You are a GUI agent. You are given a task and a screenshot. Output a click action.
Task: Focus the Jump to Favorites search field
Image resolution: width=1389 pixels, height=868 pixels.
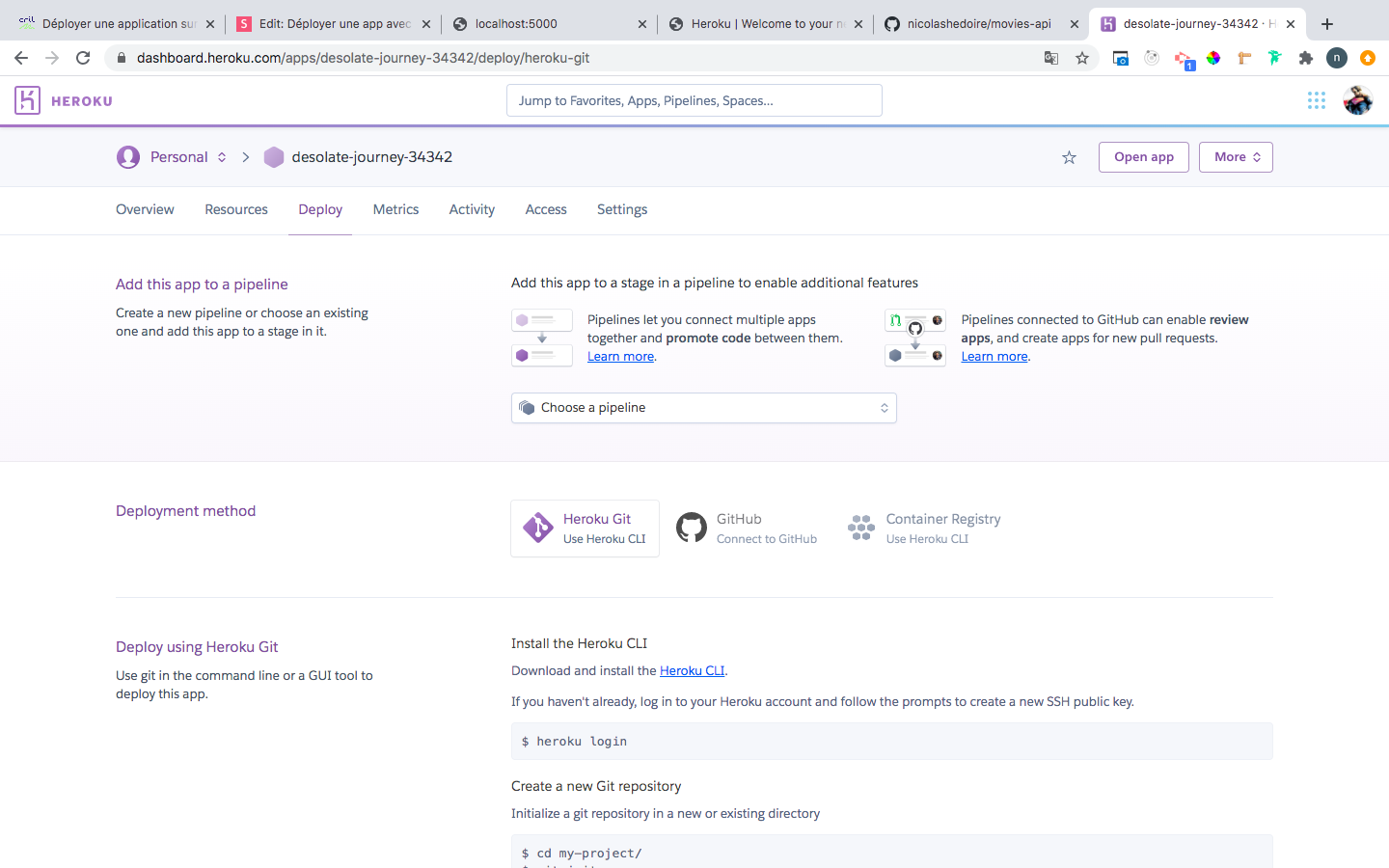(x=694, y=100)
